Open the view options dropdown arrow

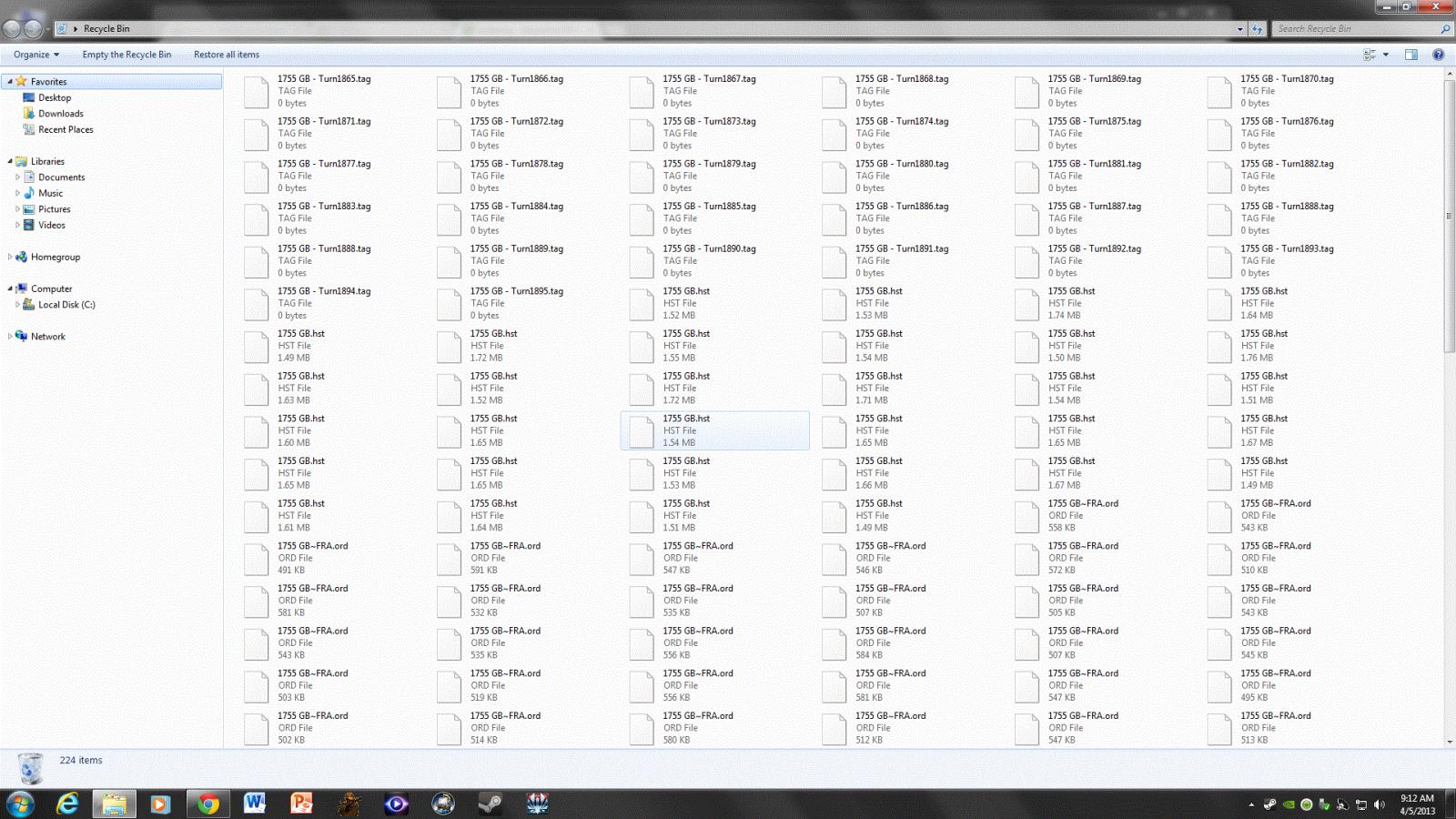[1386, 55]
